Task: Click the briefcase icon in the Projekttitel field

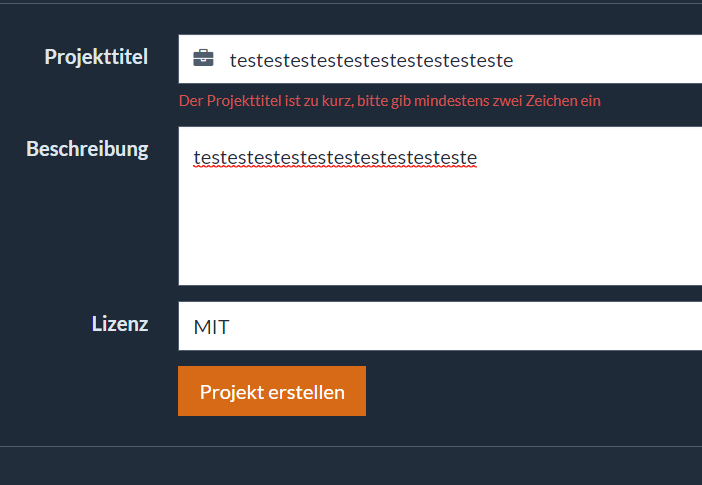Action: 203,59
